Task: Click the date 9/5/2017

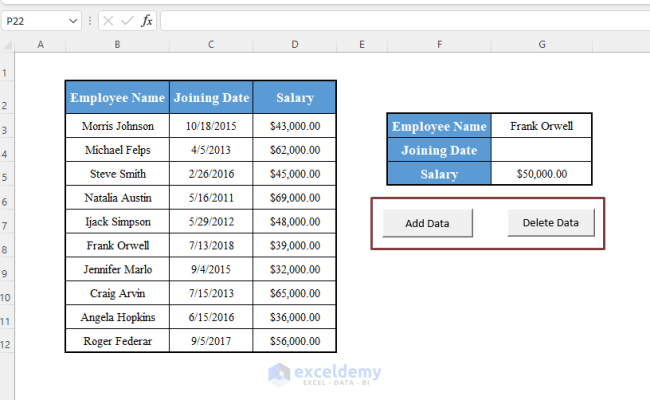Action: [211, 341]
